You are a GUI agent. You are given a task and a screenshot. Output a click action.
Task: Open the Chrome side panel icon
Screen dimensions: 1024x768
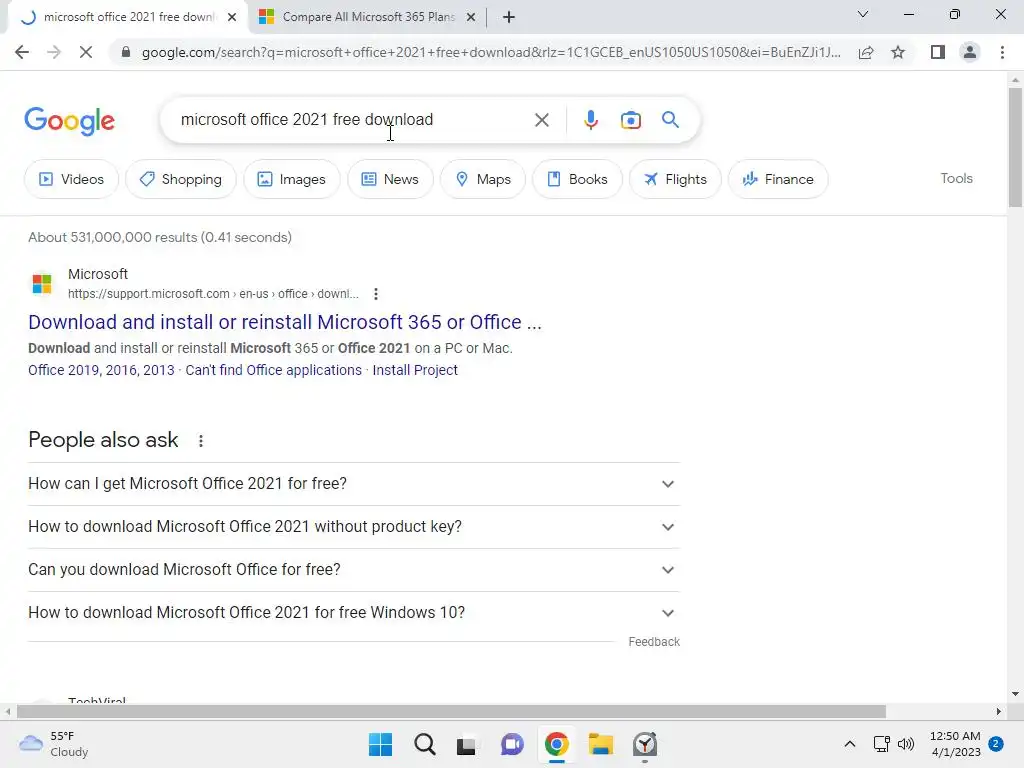(x=938, y=52)
